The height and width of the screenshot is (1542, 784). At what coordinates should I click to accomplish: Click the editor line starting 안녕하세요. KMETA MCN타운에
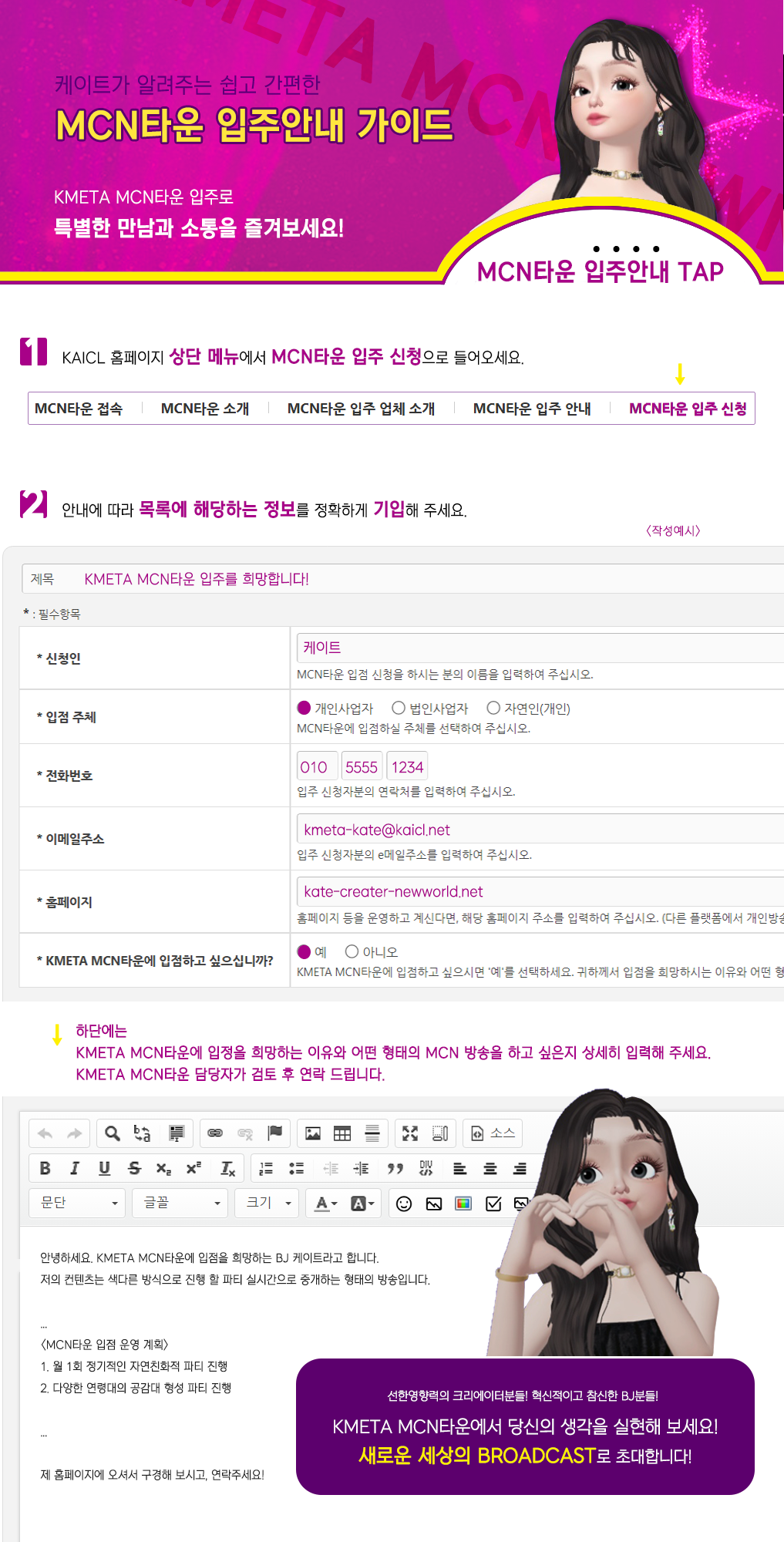(x=210, y=1258)
